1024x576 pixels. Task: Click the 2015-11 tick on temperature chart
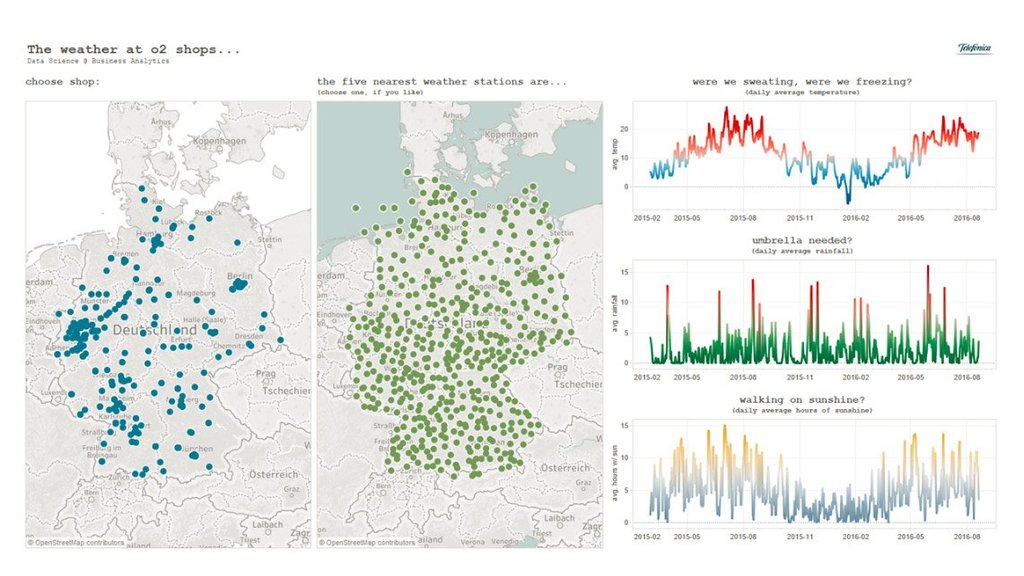click(x=800, y=216)
